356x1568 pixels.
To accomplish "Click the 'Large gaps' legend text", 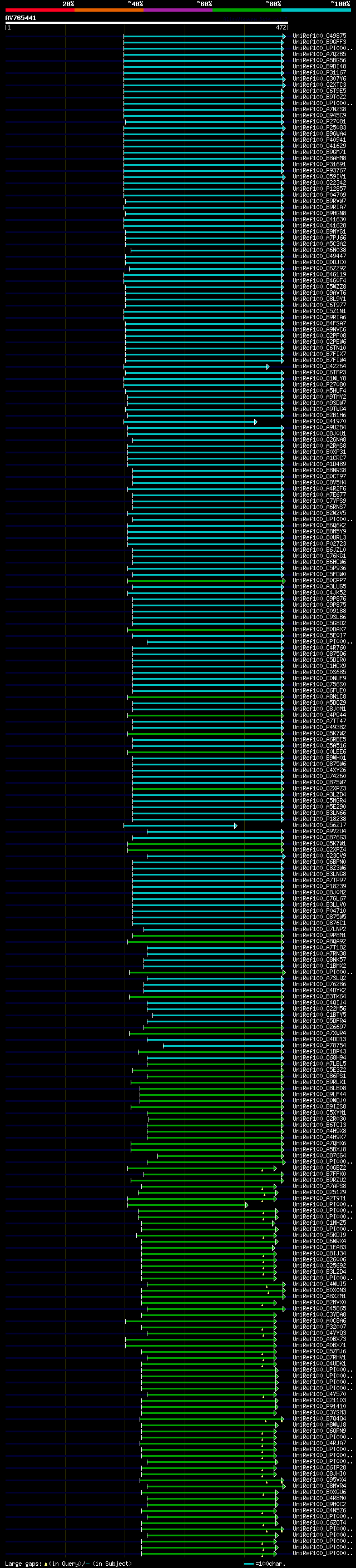I will pyautogui.click(x=24, y=1564).
